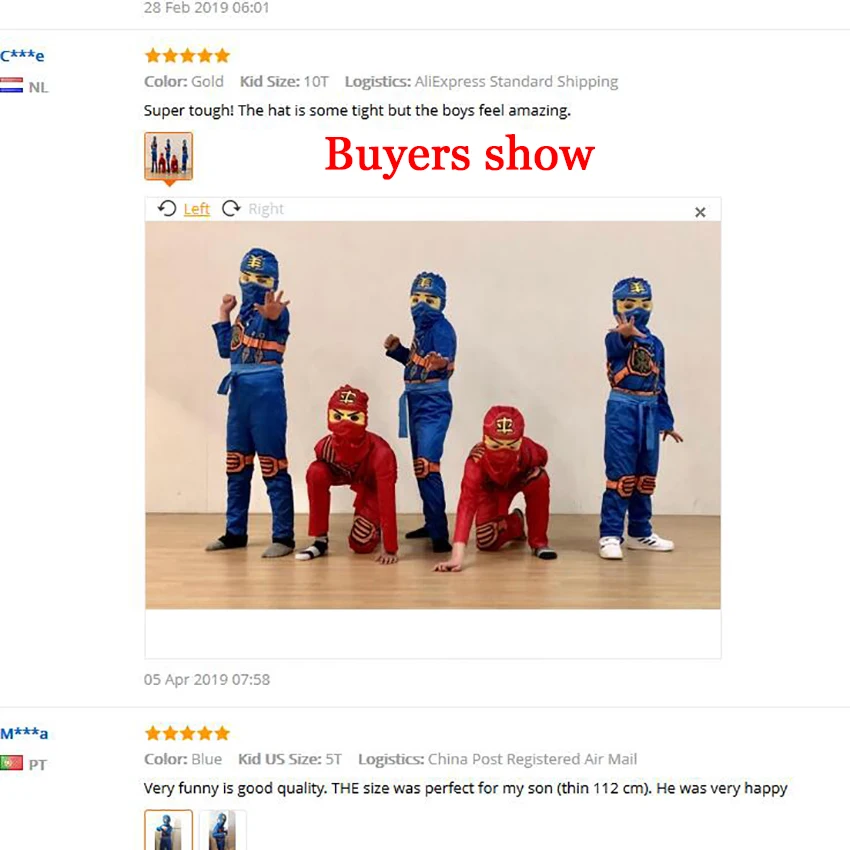Click the PT country code label
The width and height of the screenshot is (850, 850).
pyautogui.click(x=38, y=765)
